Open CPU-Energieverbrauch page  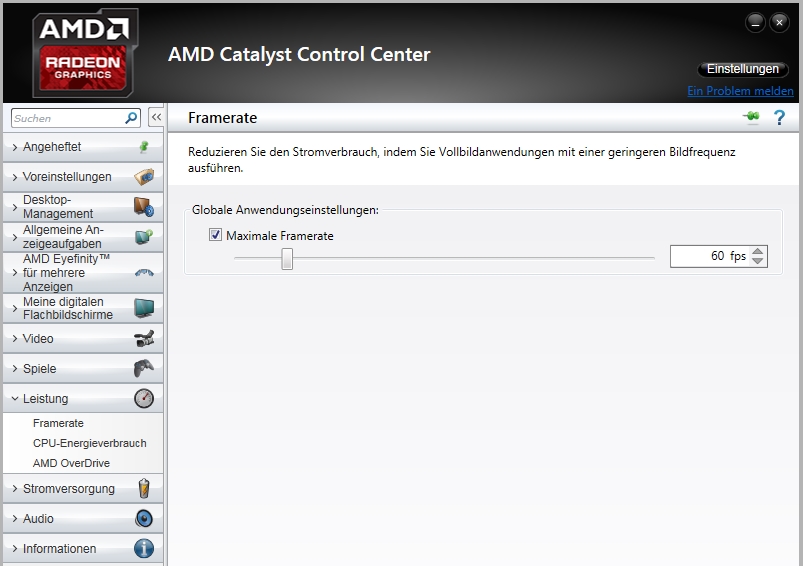coord(90,443)
